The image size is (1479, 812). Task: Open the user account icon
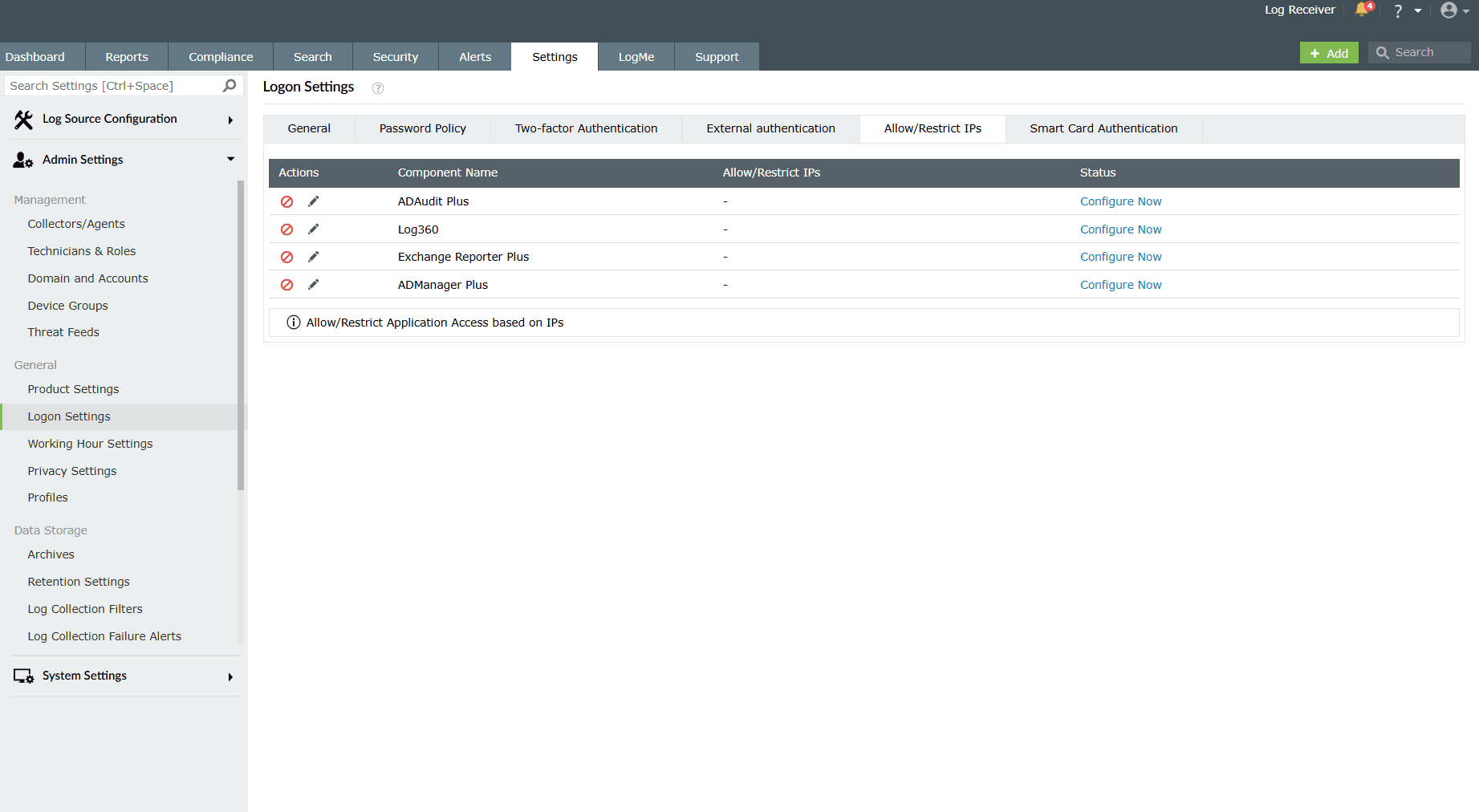pyautogui.click(x=1449, y=10)
